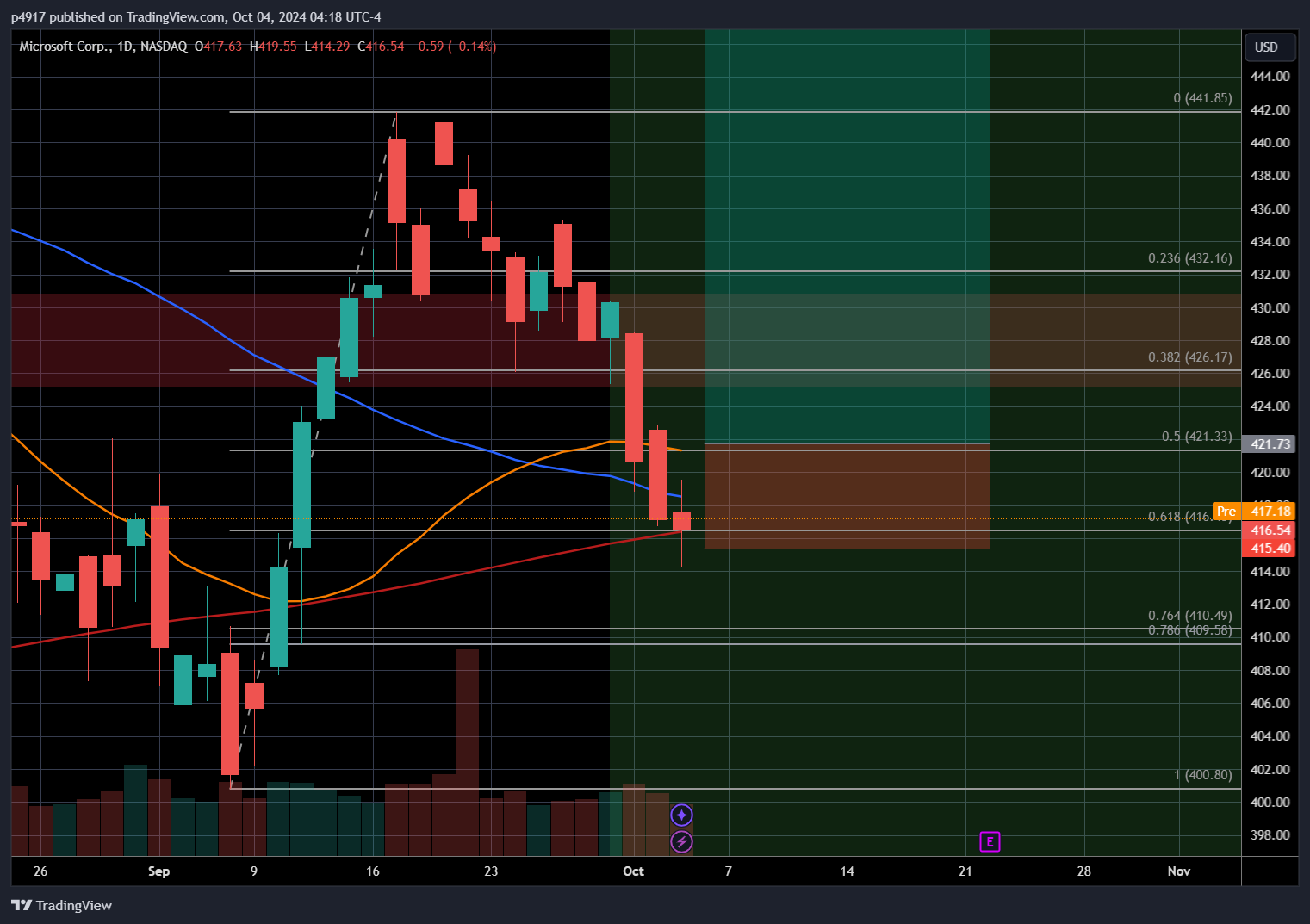Screen dimensions: 1310x924
Task: Select the 0 (441.85) Fibonacci label
Action: click(x=1202, y=98)
